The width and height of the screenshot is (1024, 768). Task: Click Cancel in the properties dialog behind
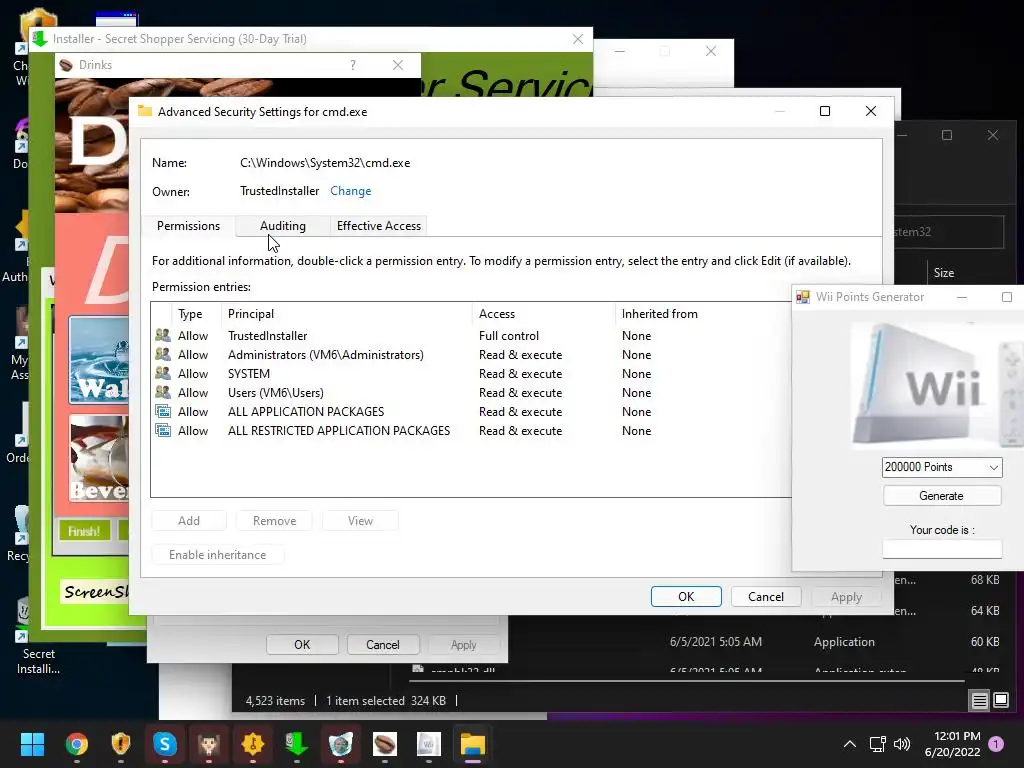click(x=383, y=645)
